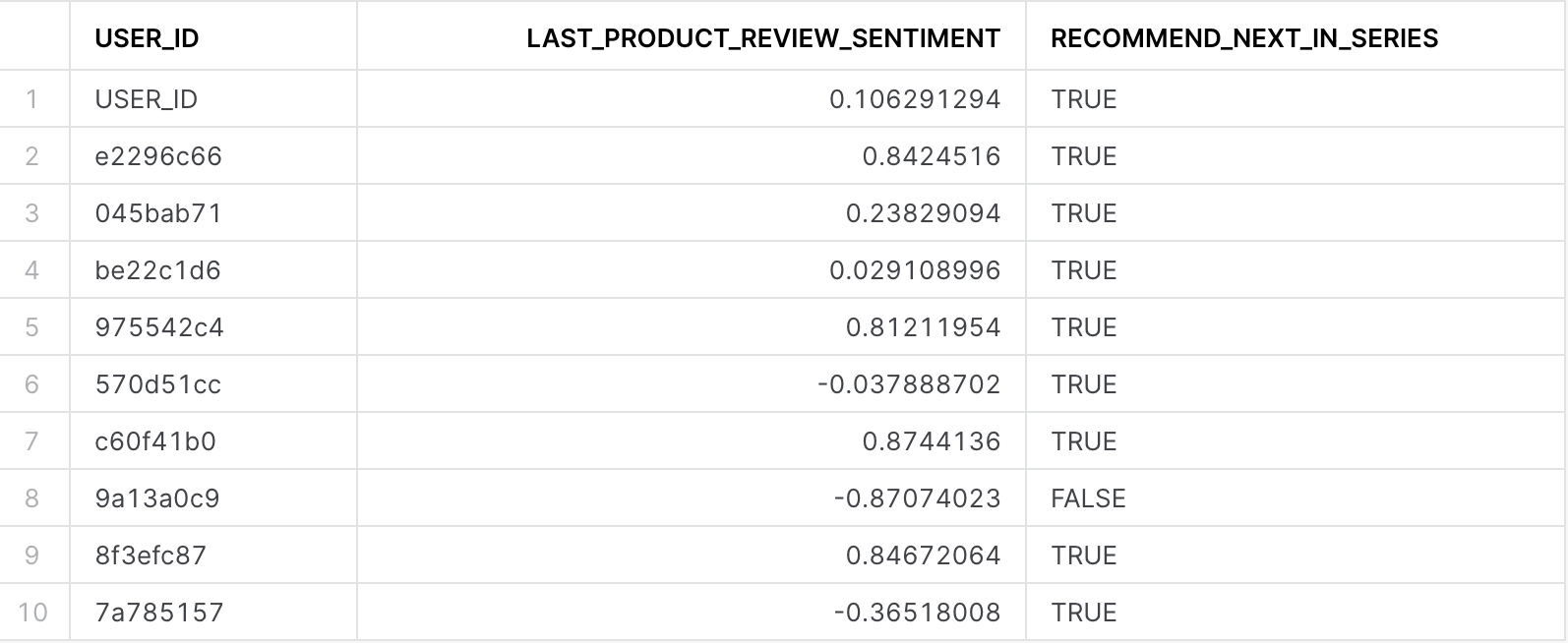Select the cell containing 975542c4

pyautogui.click(x=213, y=327)
